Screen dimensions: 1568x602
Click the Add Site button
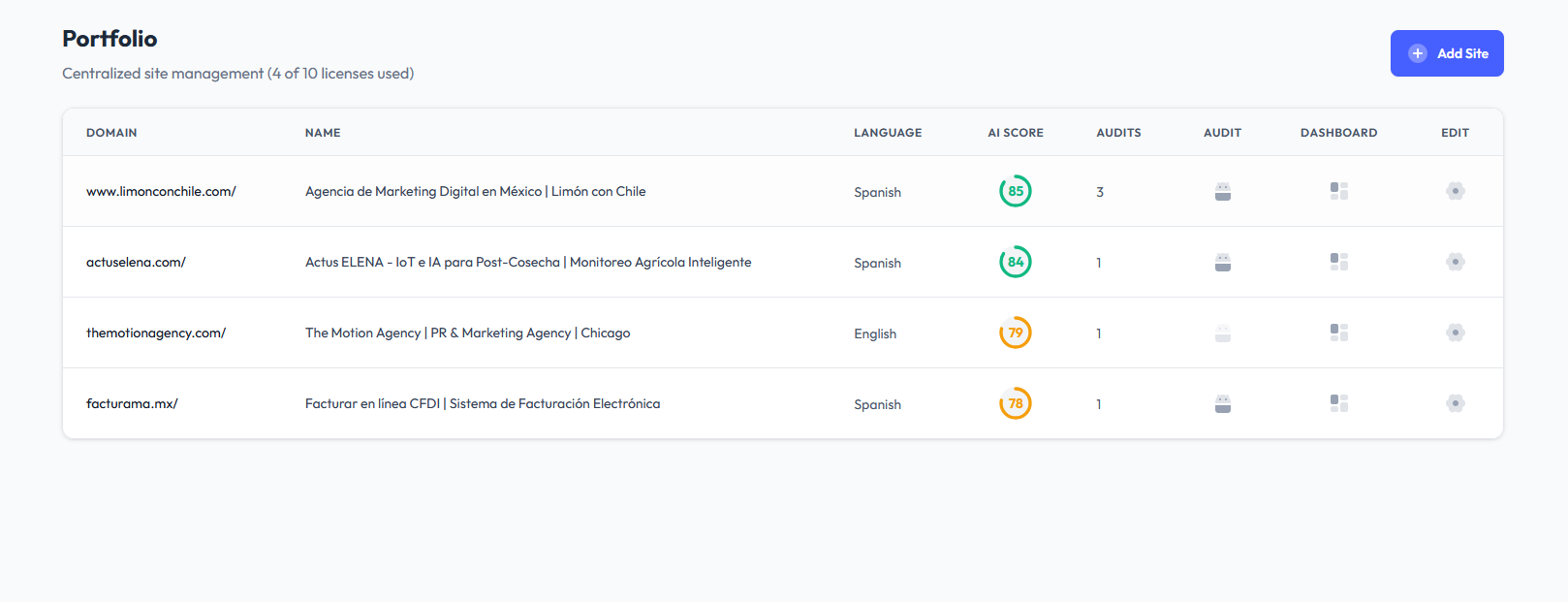pyautogui.click(x=1447, y=53)
